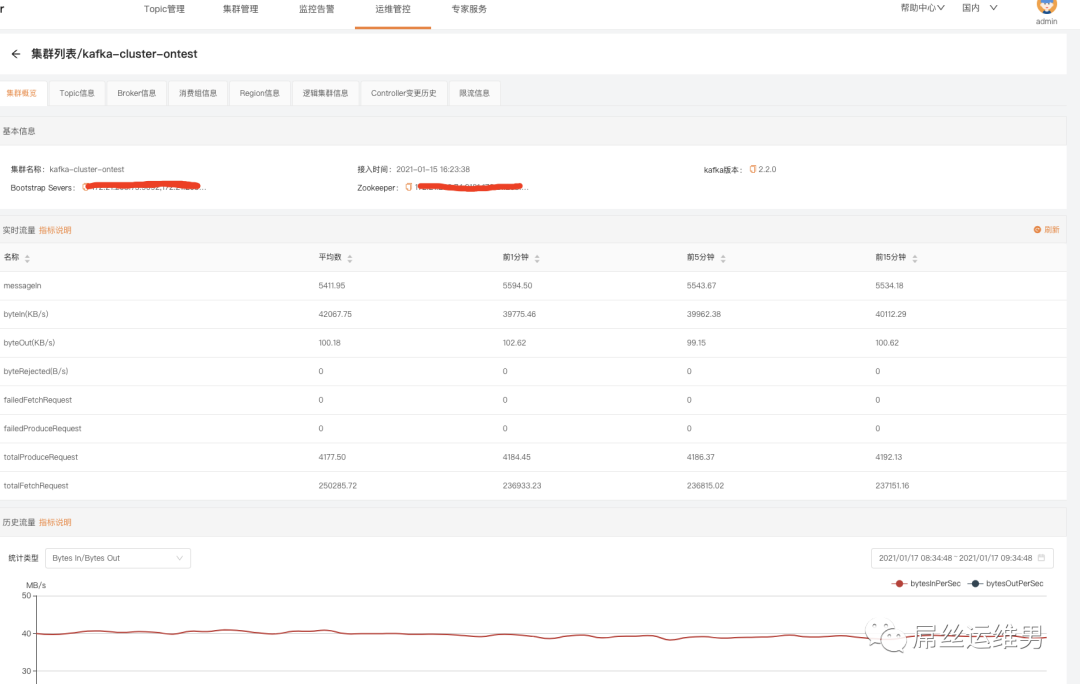Switch to the Broker信息 tab

[x=136, y=93]
